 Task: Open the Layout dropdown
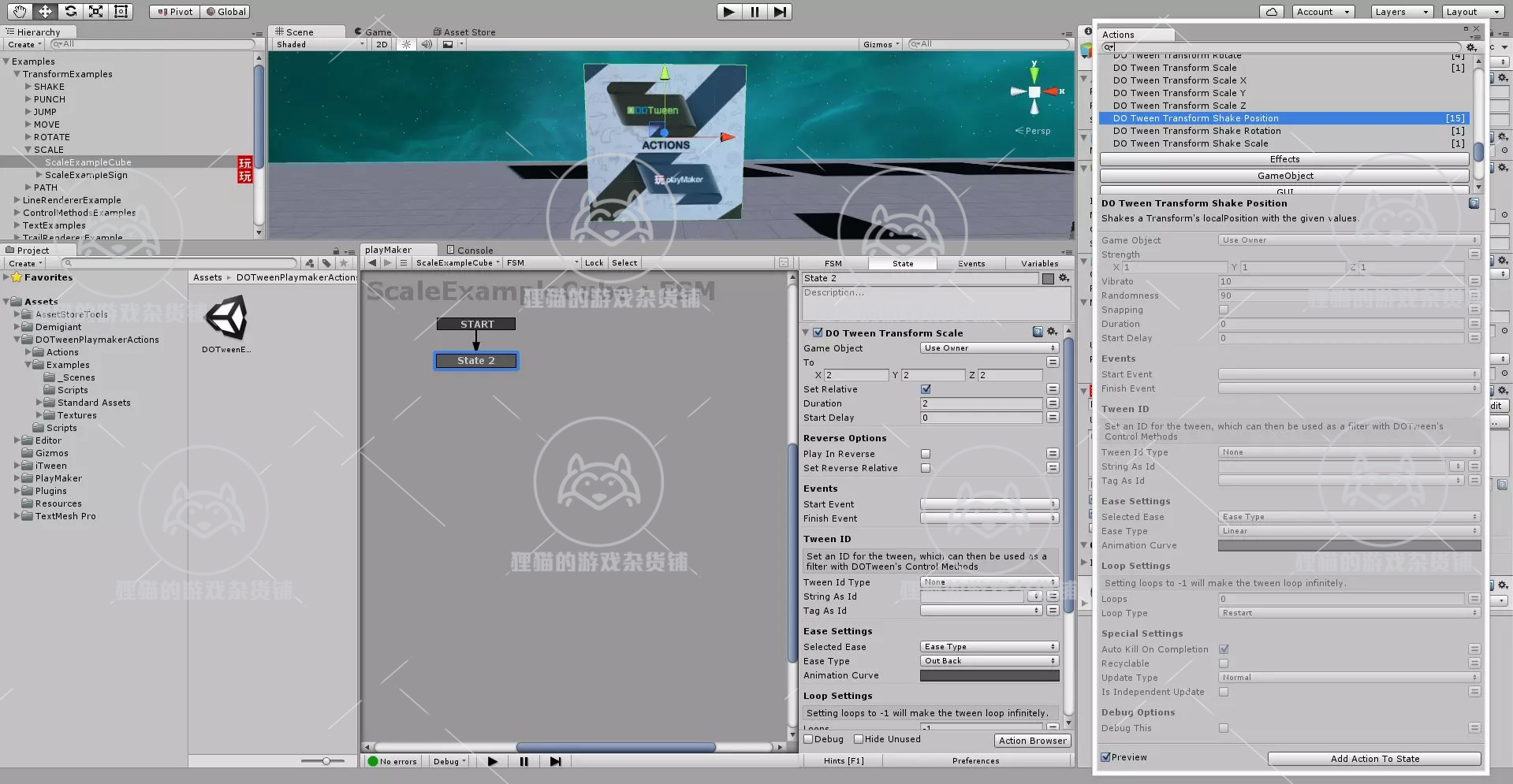(x=1473, y=12)
